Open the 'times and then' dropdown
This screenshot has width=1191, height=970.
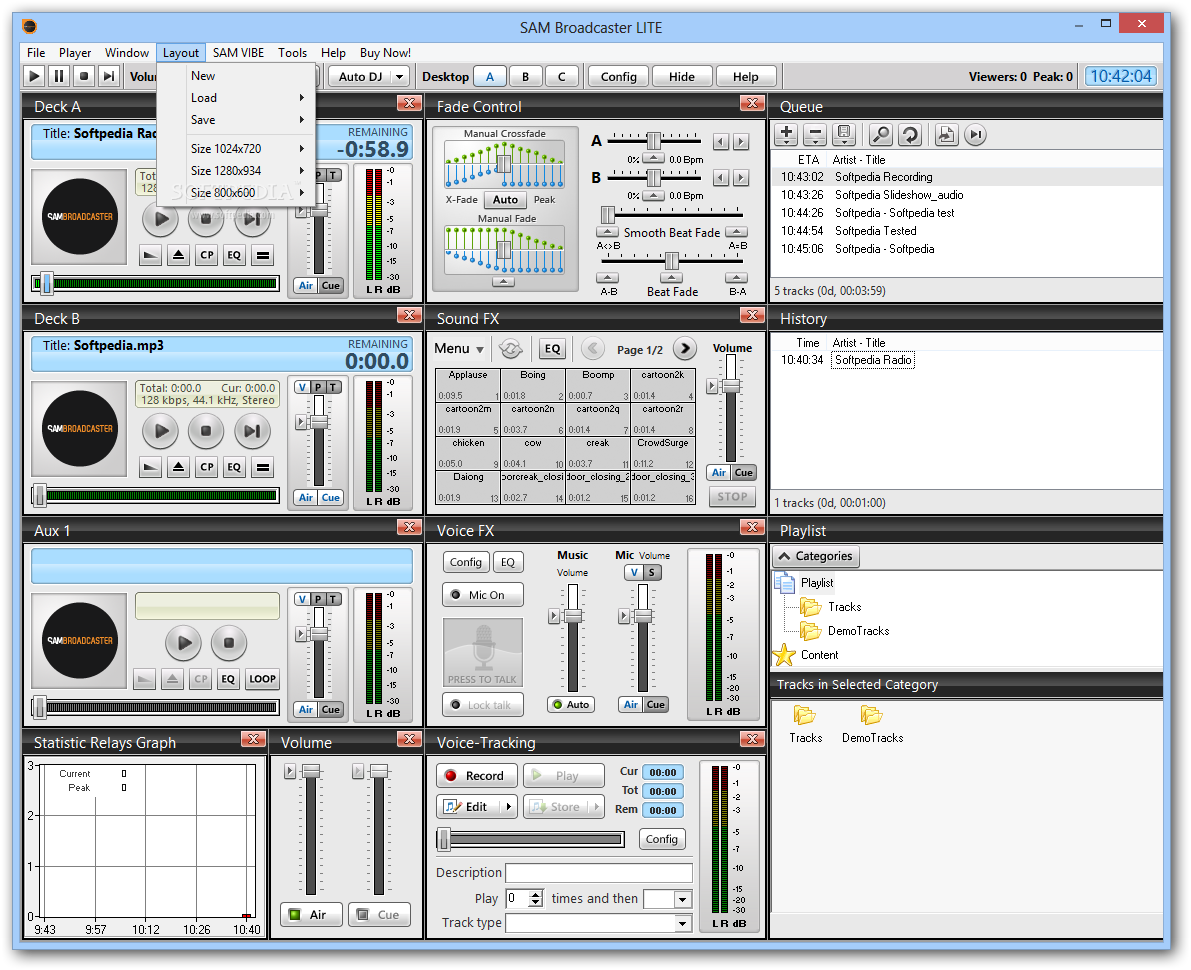(x=668, y=899)
